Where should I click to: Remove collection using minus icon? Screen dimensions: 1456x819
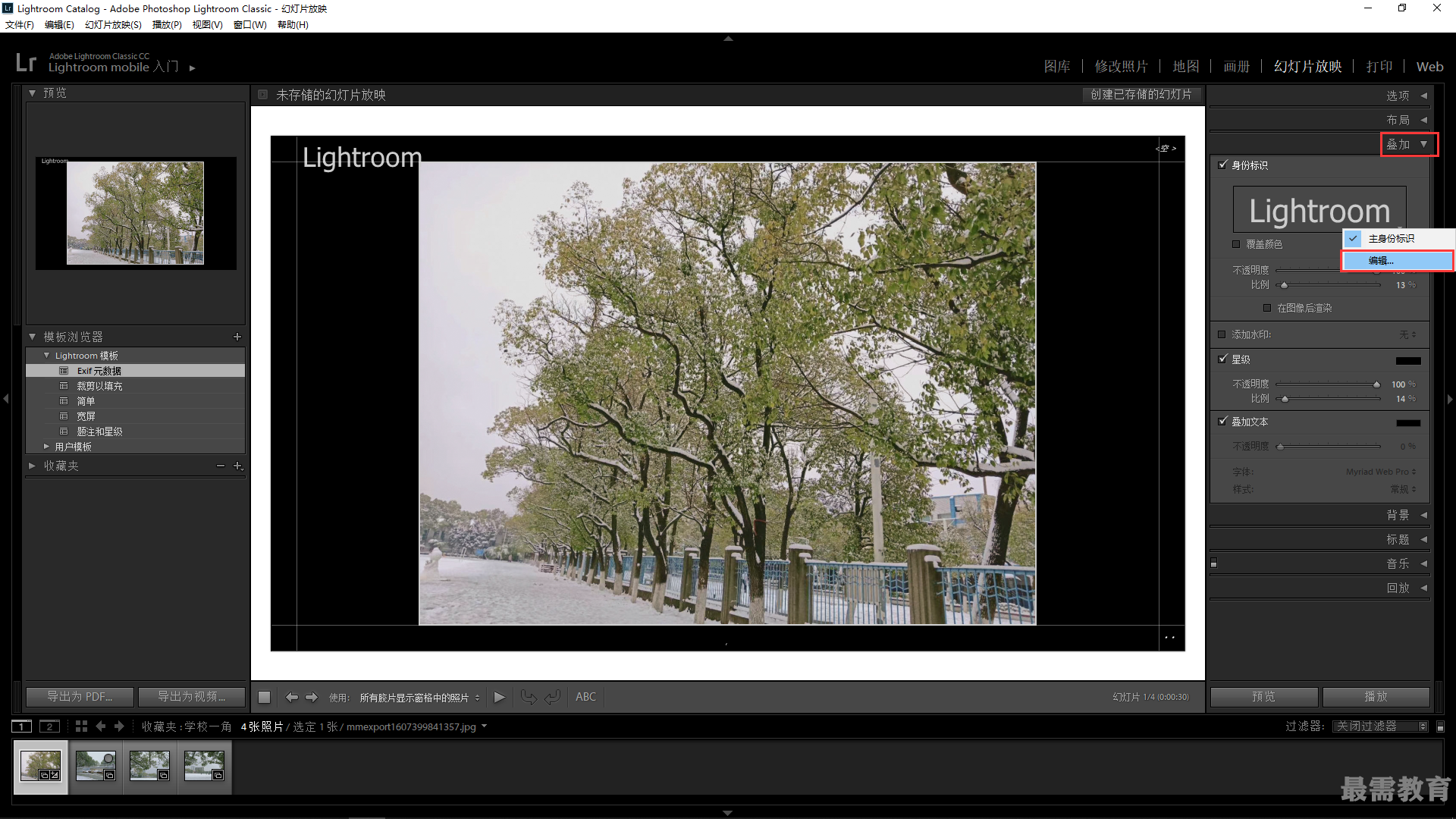[x=221, y=466]
